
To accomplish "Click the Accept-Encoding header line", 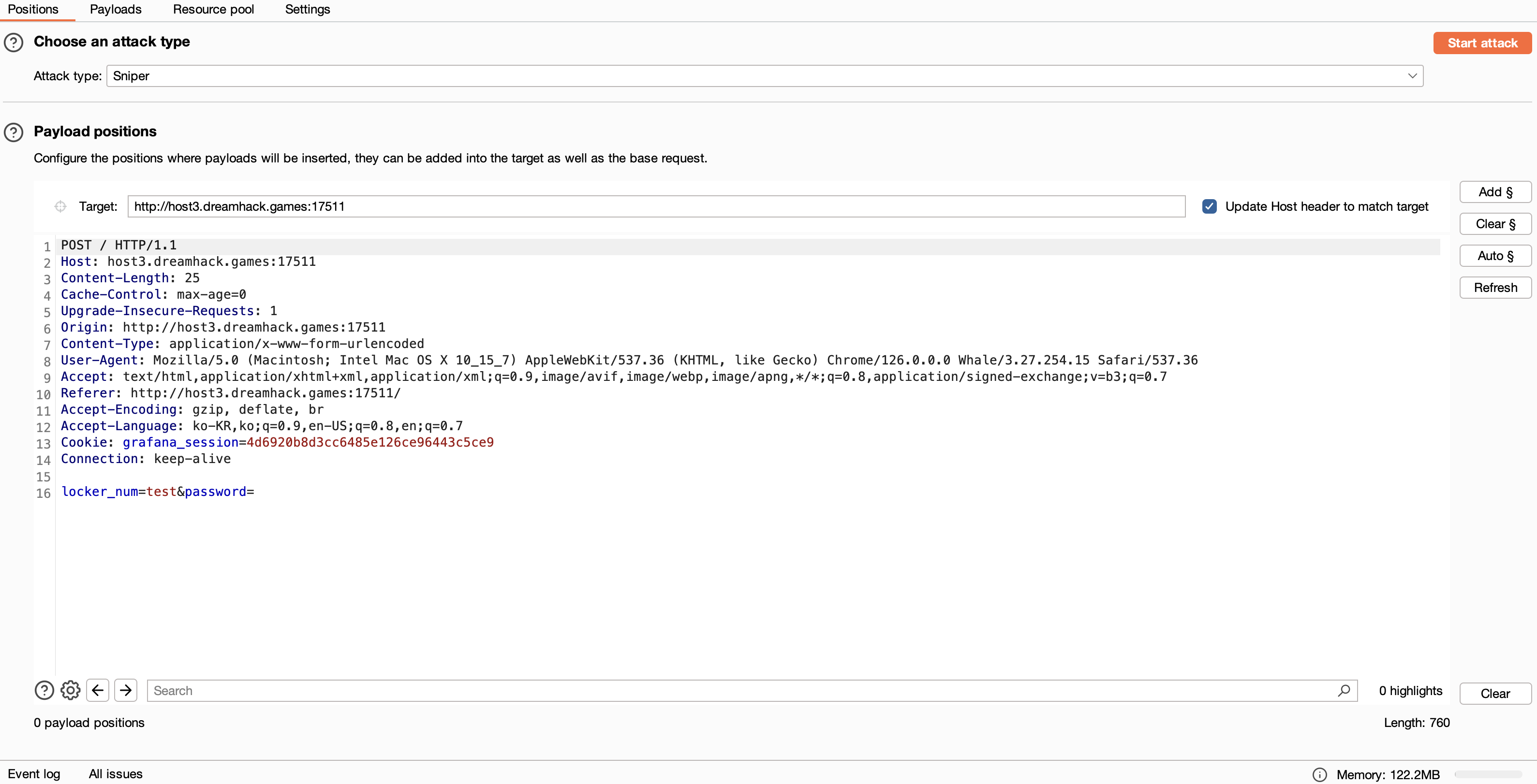I will 192,409.
